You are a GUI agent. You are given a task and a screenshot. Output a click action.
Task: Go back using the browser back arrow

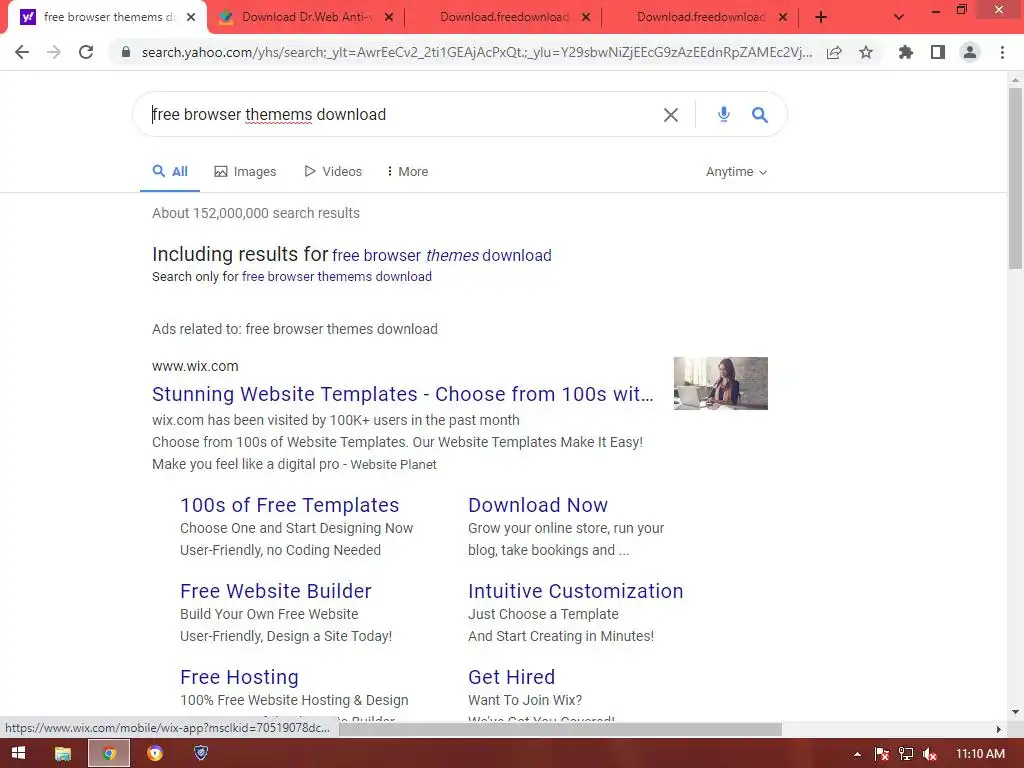[x=22, y=52]
